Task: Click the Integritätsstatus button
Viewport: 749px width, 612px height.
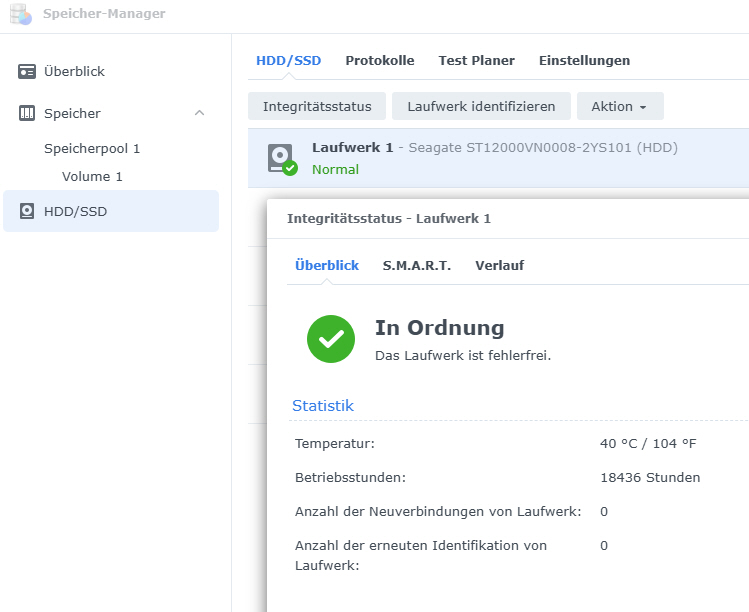Action: coord(317,106)
